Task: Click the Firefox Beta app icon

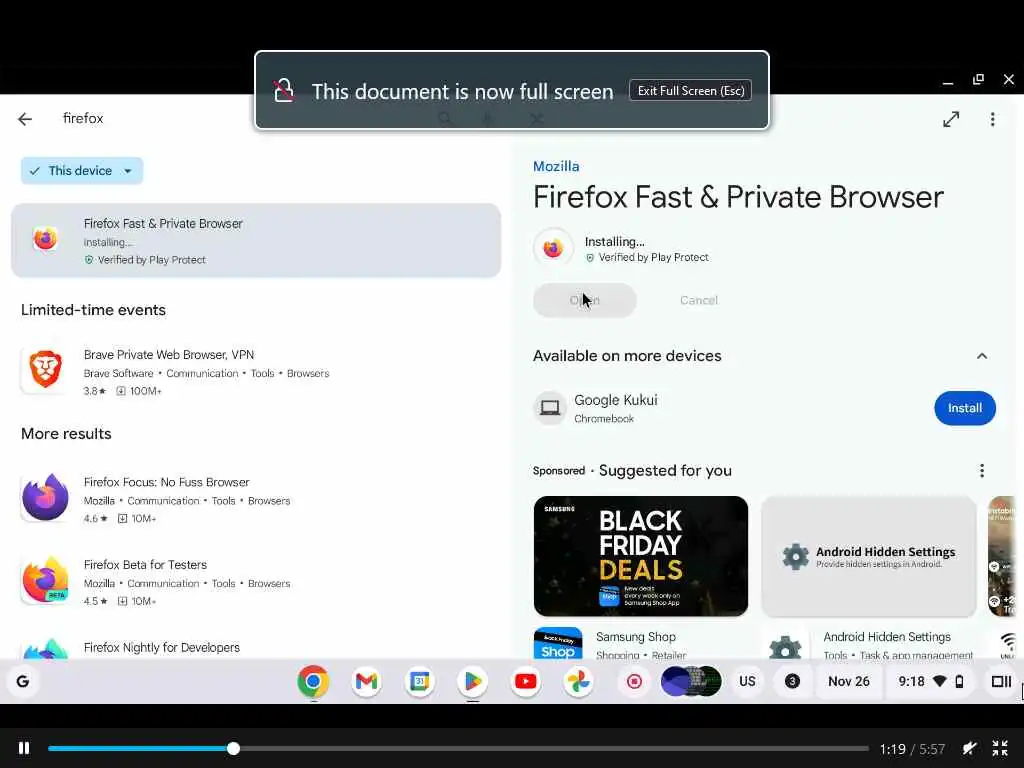Action: [45, 580]
